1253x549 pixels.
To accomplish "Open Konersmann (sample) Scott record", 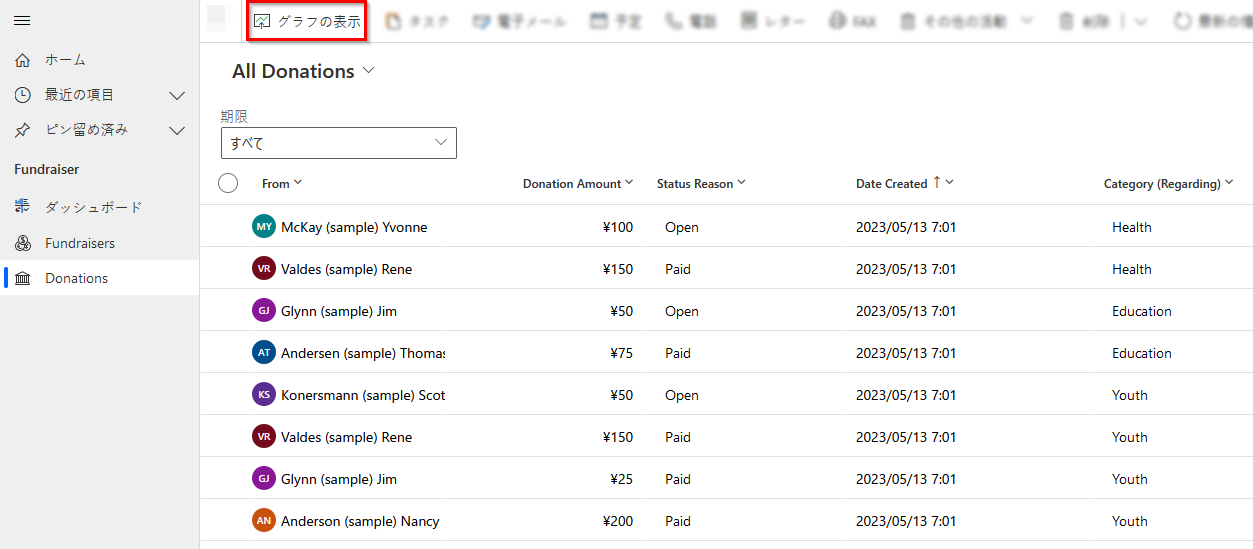I will (x=363, y=395).
